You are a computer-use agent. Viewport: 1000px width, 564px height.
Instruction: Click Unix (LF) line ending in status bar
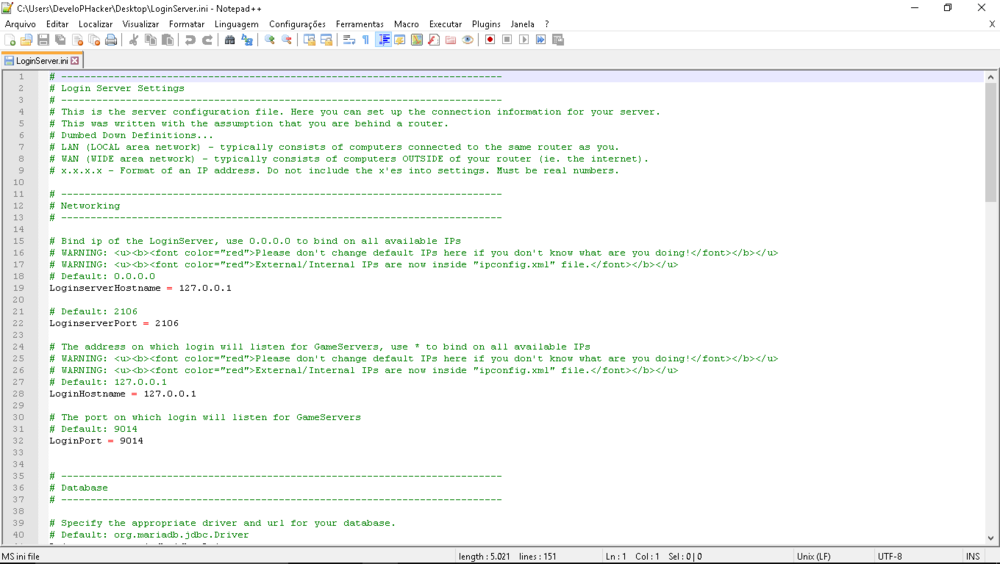(x=815, y=556)
